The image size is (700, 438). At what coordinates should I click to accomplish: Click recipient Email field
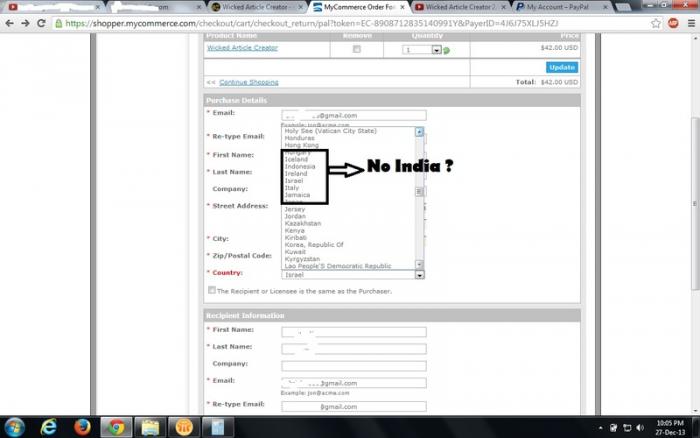[x=354, y=383]
